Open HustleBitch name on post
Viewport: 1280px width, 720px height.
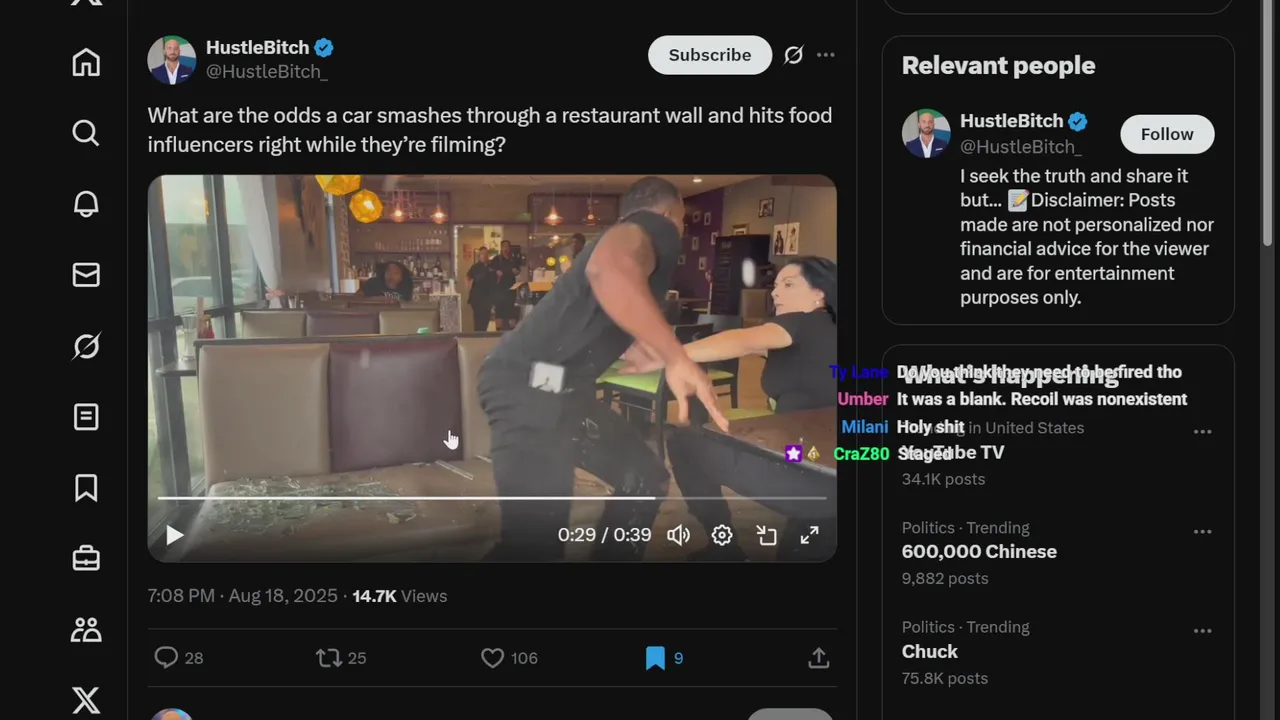257,47
